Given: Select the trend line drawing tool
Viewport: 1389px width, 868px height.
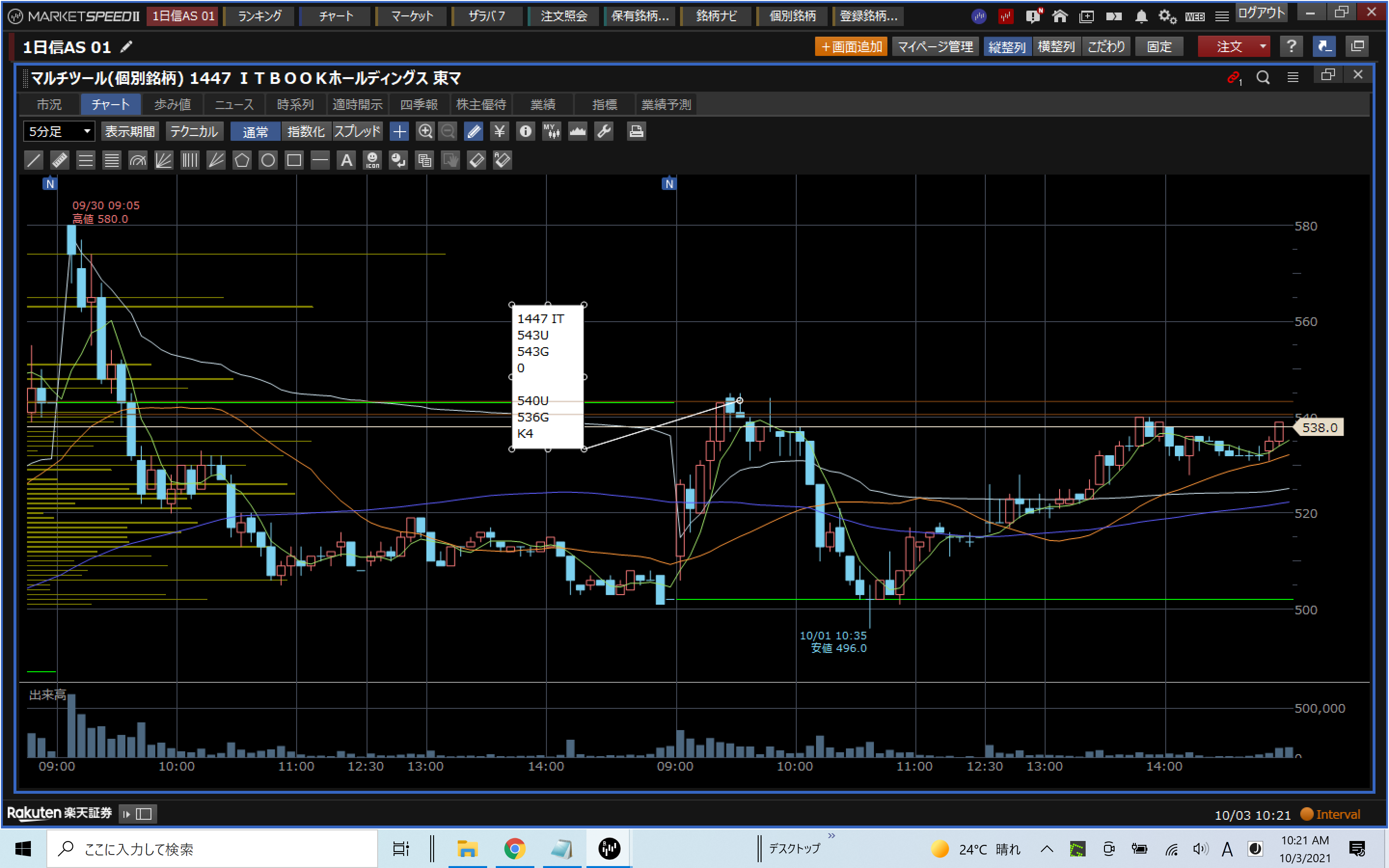Looking at the screenshot, I should click(34, 160).
